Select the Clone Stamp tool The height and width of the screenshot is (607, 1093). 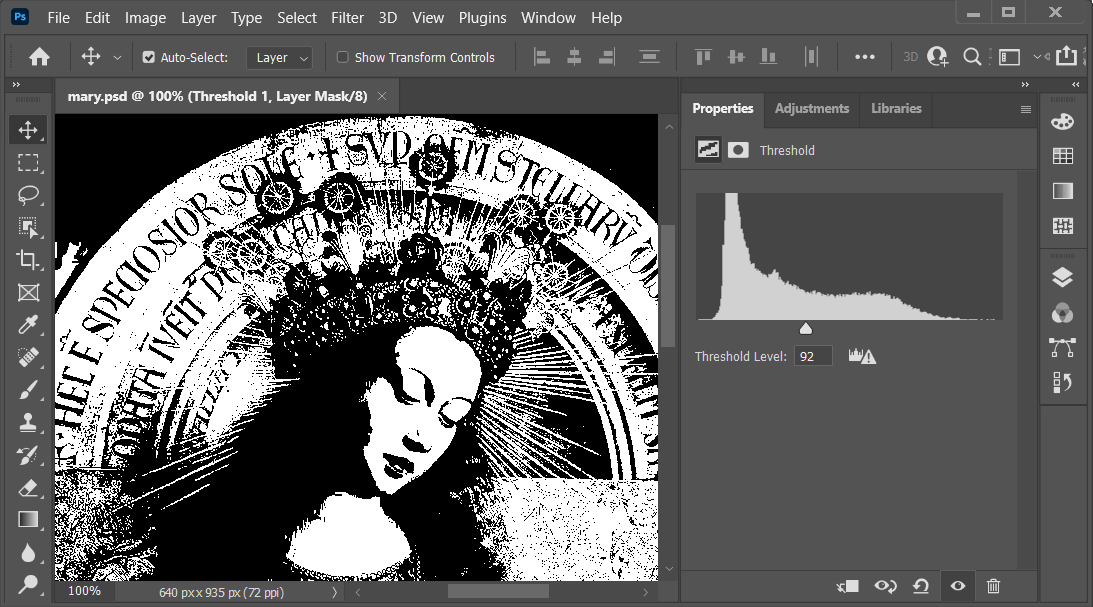(x=28, y=422)
